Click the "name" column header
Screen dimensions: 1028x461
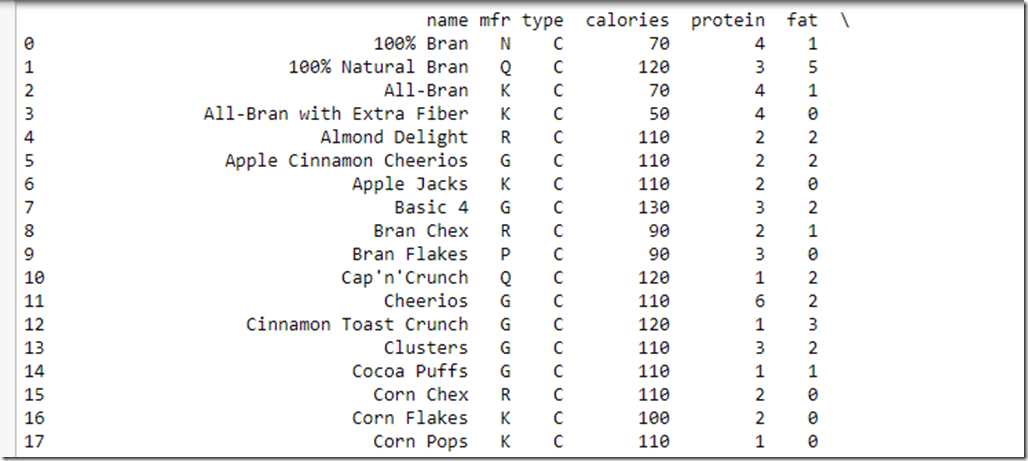446,20
